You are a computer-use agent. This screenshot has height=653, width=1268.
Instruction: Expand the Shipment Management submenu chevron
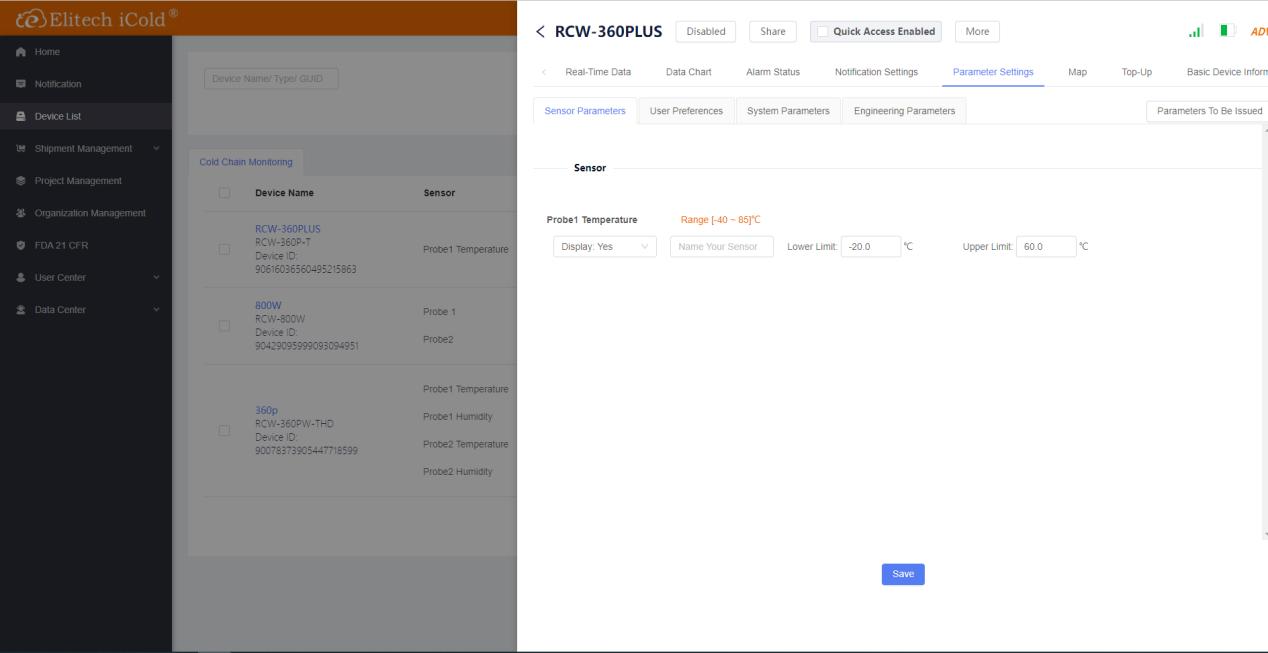click(x=155, y=149)
